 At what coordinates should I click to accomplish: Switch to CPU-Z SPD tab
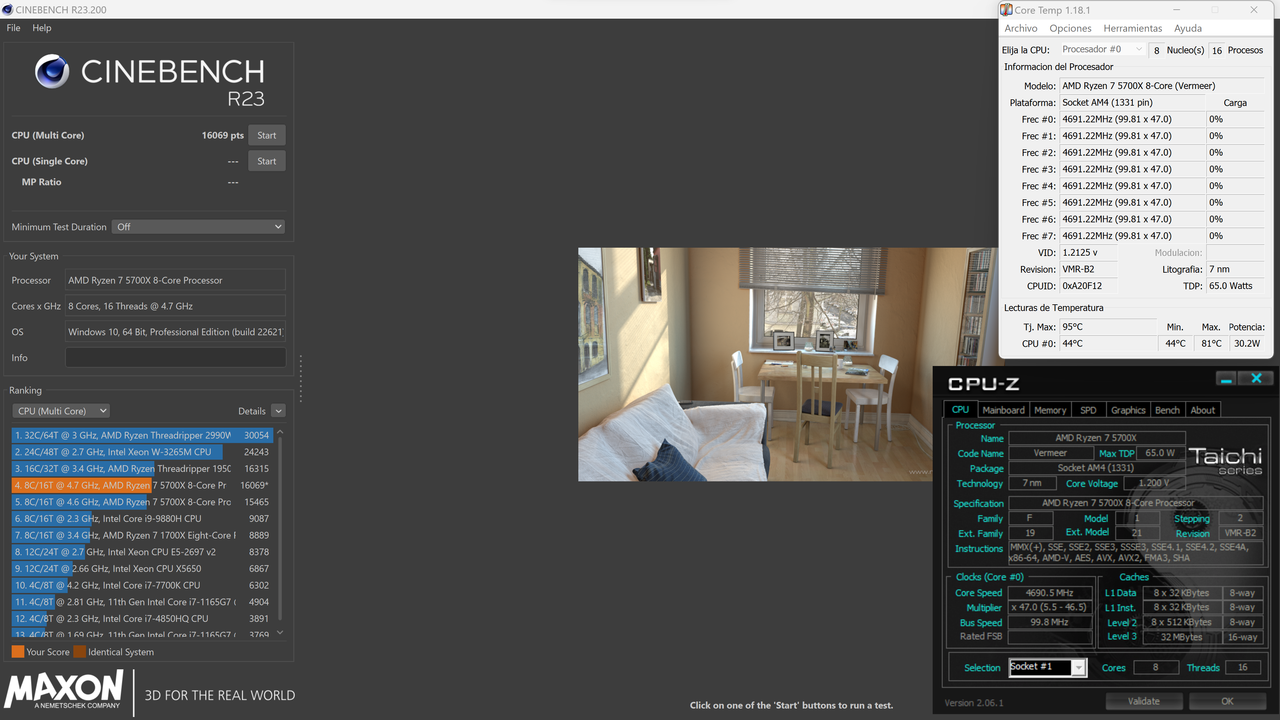click(x=1088, y=410)
